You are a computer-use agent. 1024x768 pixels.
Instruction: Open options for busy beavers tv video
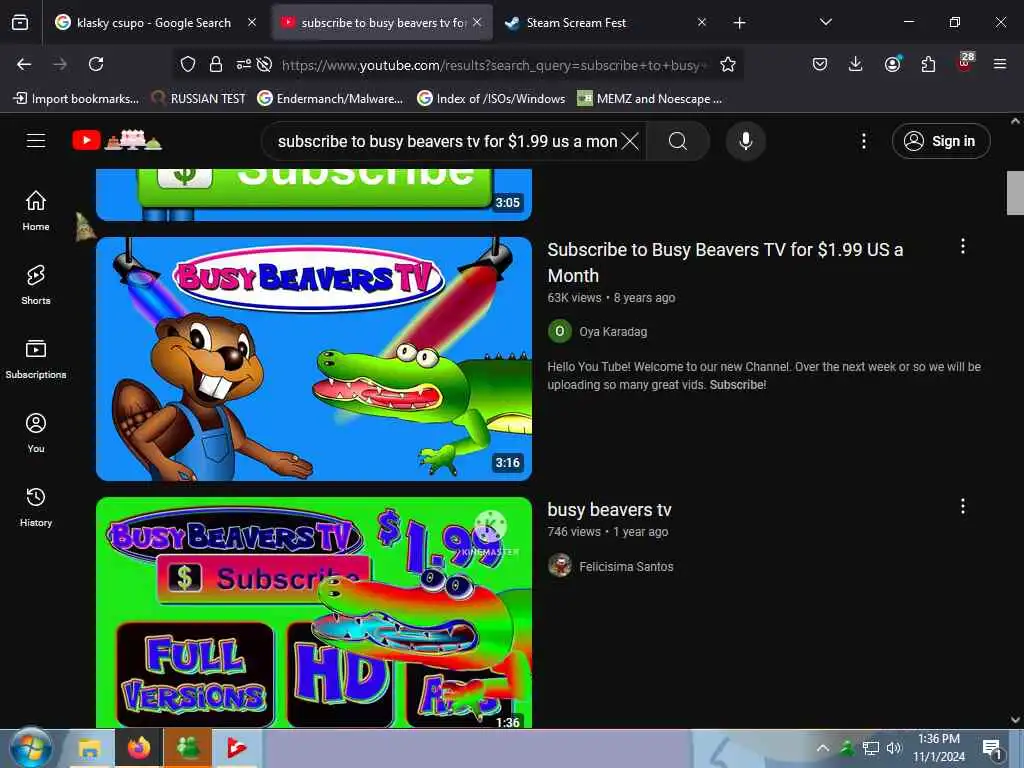963,506
